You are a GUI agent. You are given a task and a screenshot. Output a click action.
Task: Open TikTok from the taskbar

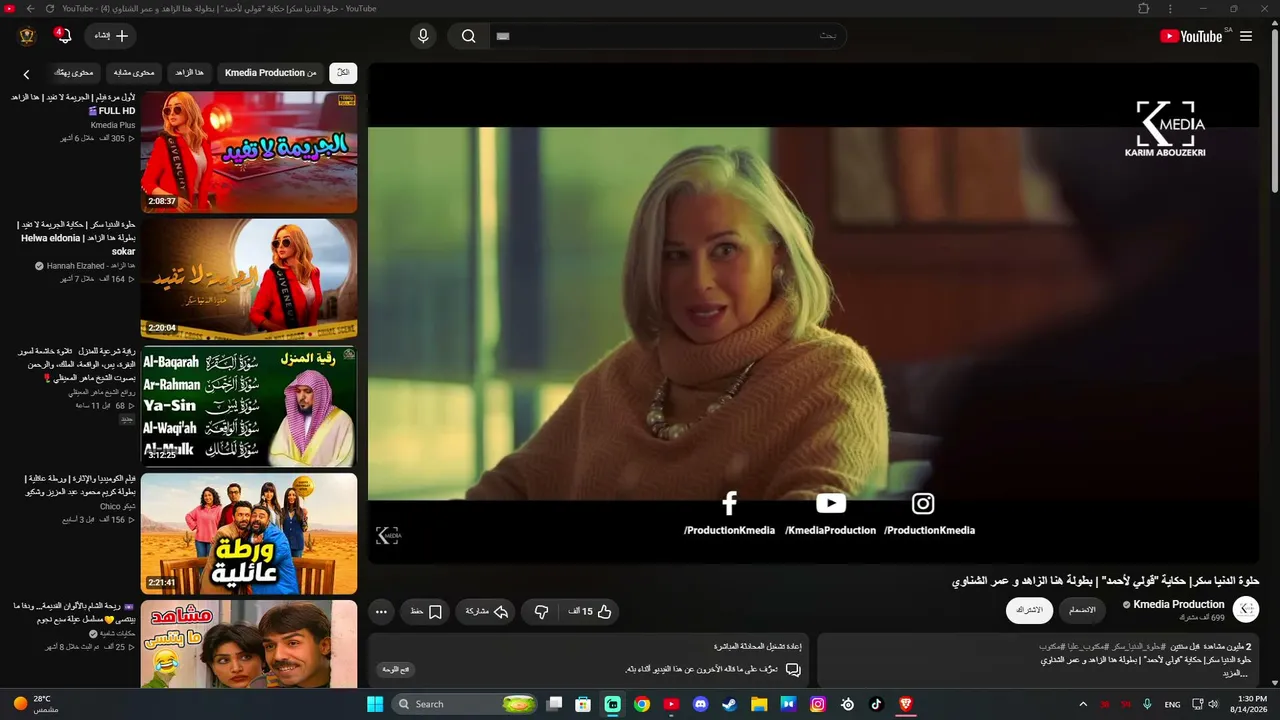pyautogui.click(x=876, y=704)
